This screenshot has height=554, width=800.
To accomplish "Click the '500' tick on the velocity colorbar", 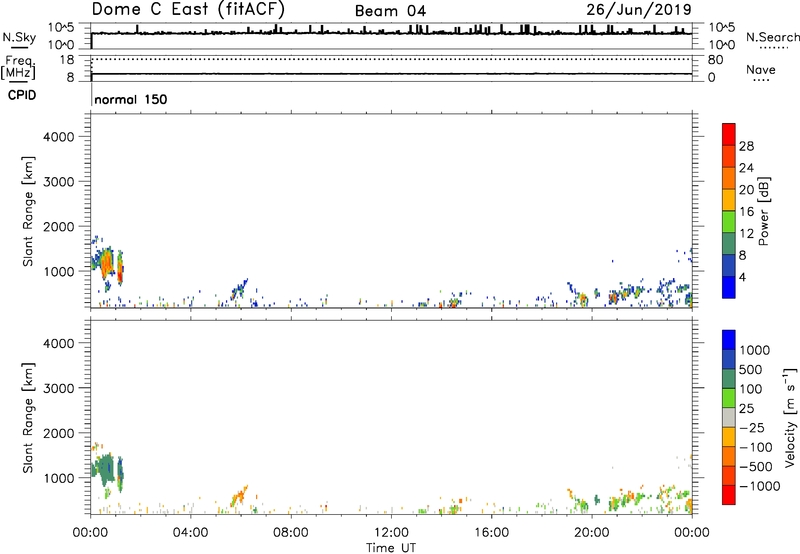I will [751, 370].
